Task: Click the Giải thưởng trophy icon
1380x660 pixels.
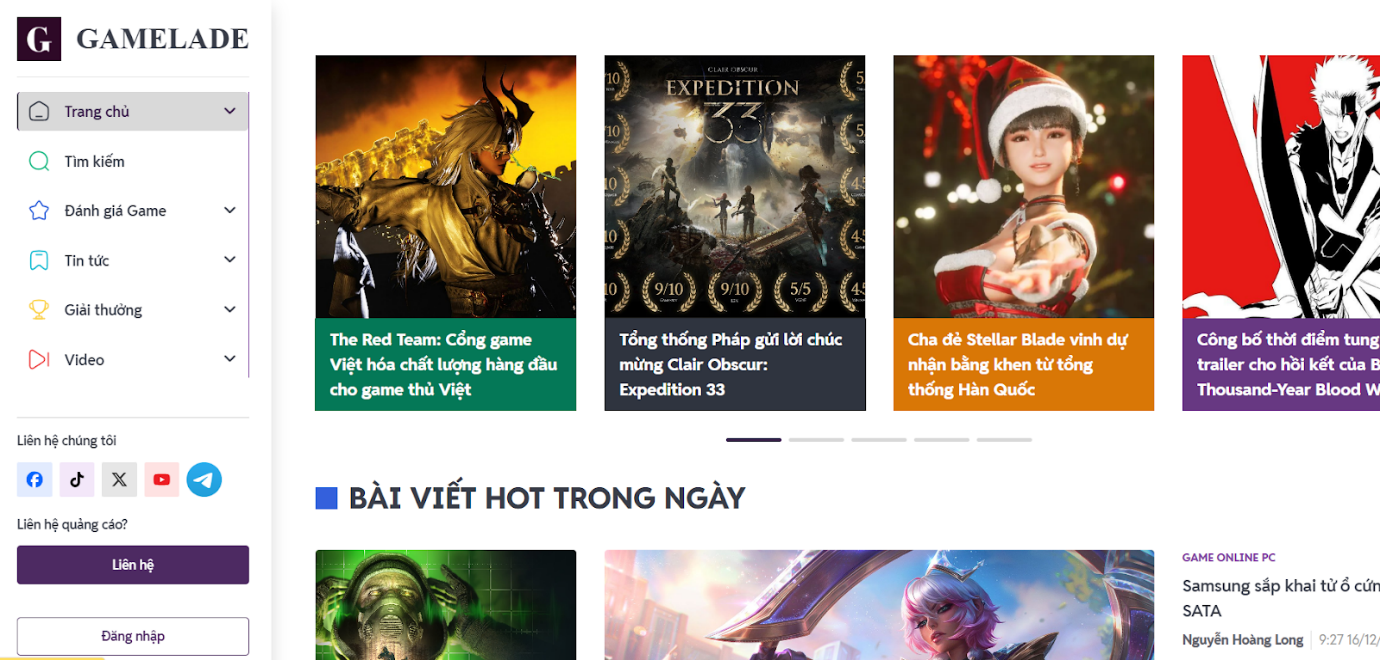Action: (x=39, y=310)
